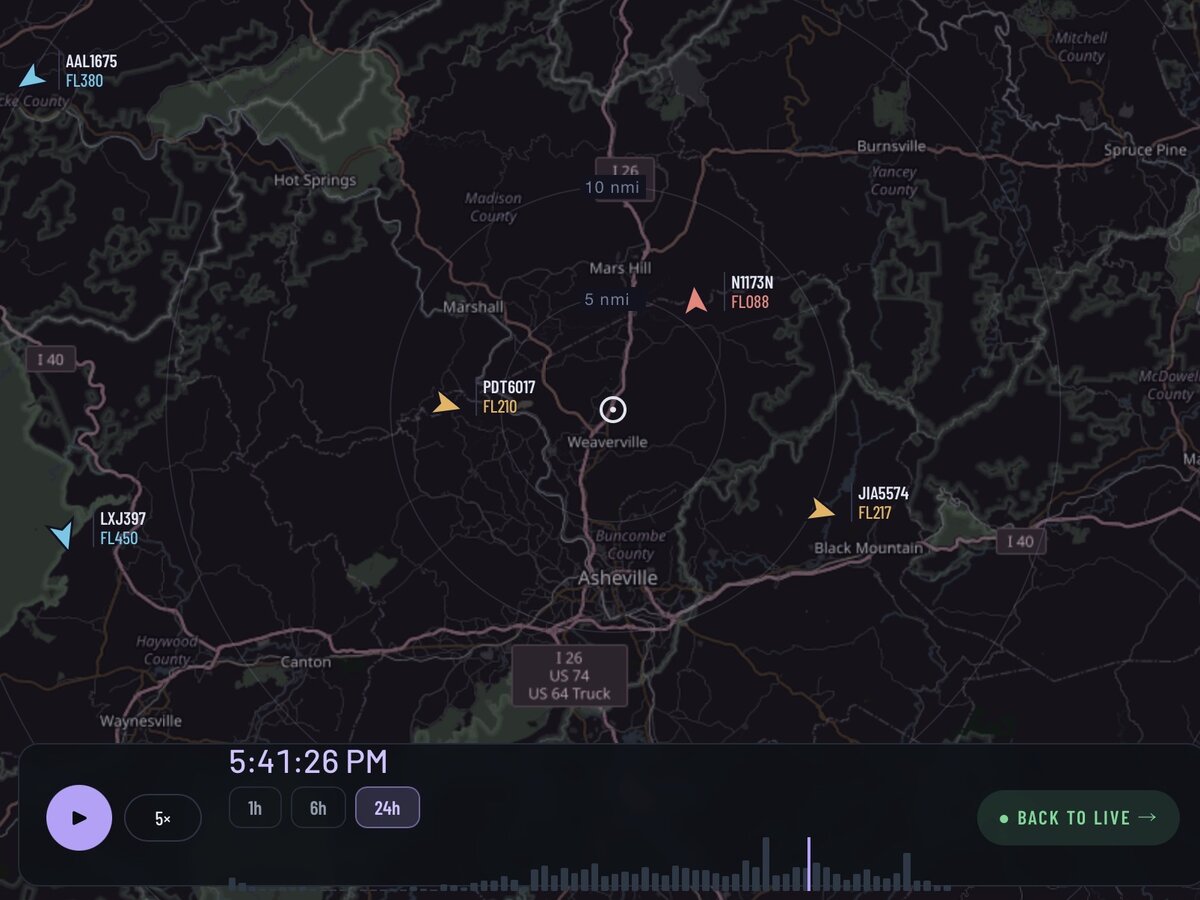Click the Black Mountain label
Image resolution: width=1200 pixels, height=900 pixels.
coord(869,548)
